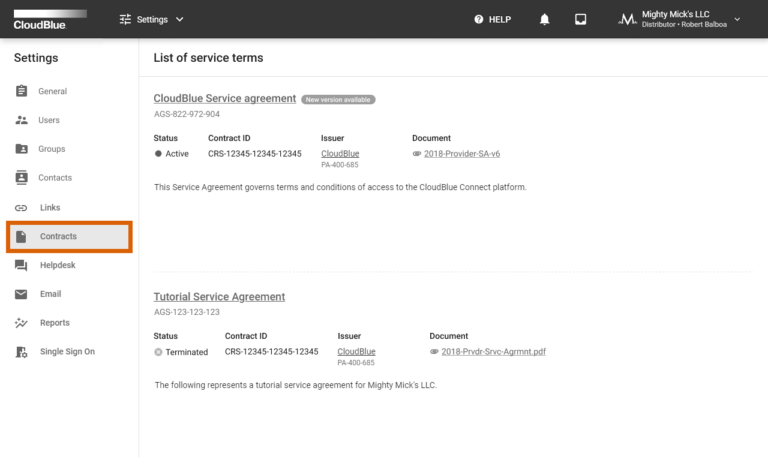Click the Settings sidebar heading
Screen dimensions: 768x457
coord(36,58)
